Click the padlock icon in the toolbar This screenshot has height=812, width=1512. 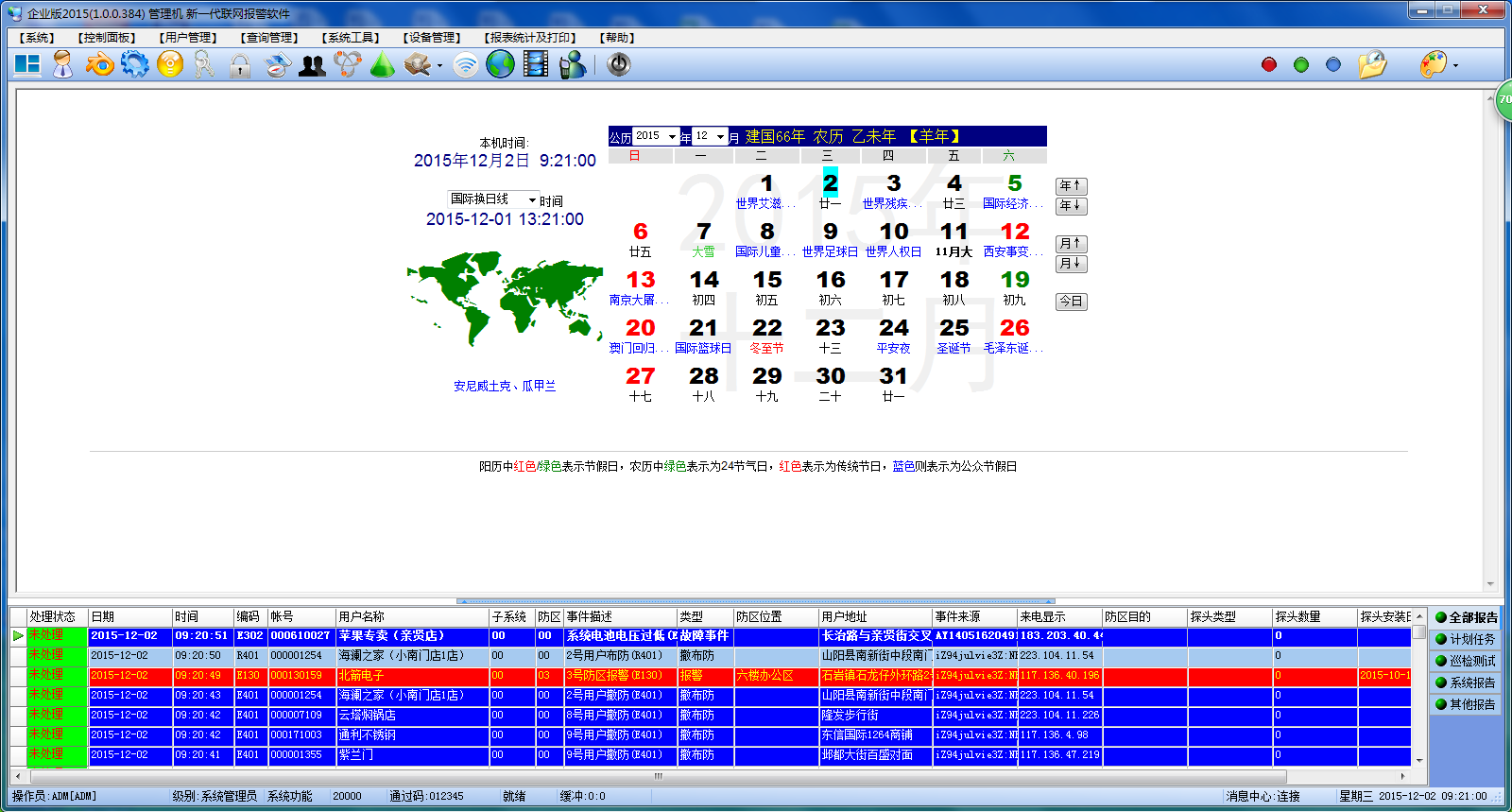coord(240,65)
